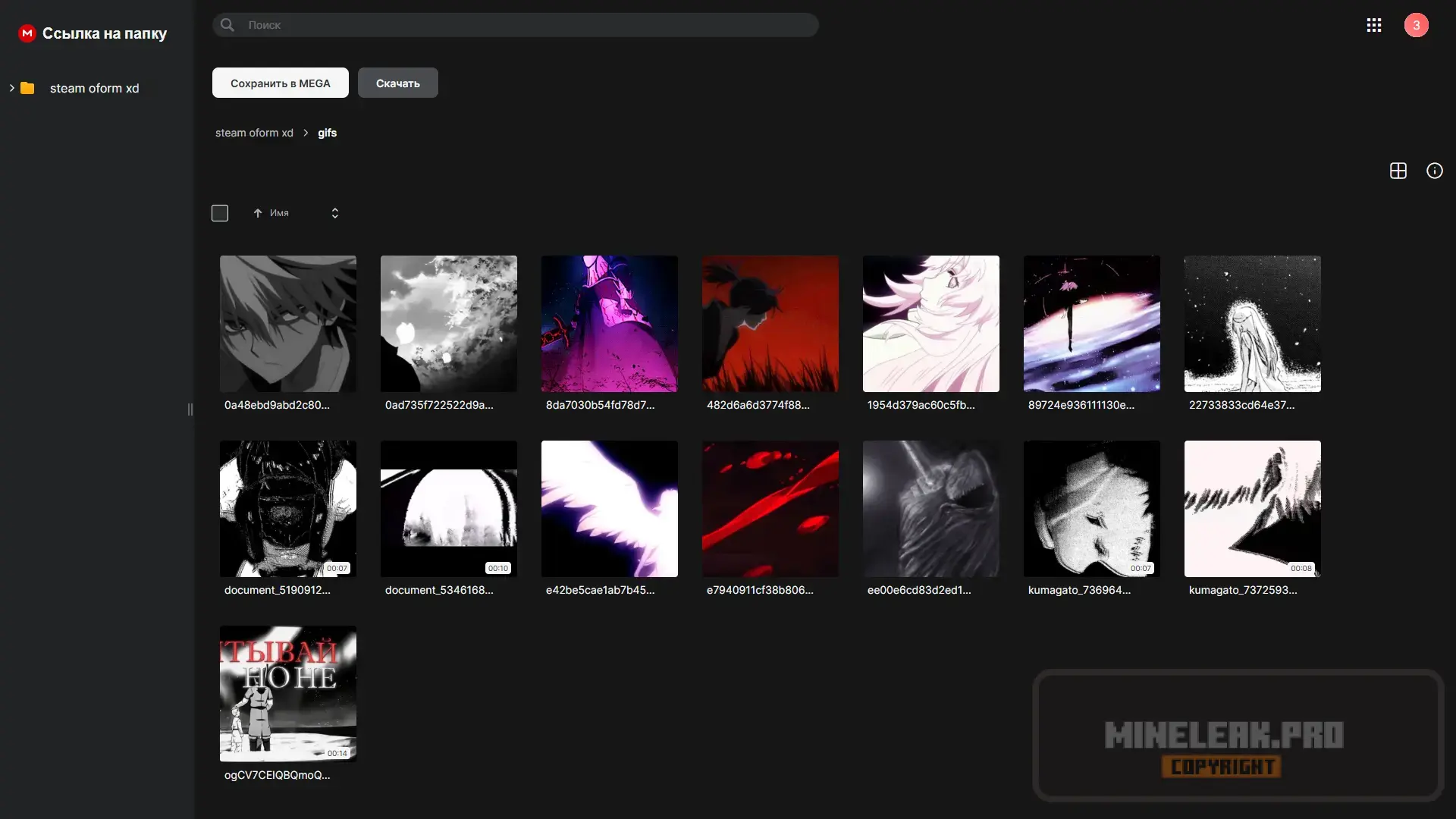
Task: Click file name 0ad735f722522d9a...
Action: pos(439,405)
